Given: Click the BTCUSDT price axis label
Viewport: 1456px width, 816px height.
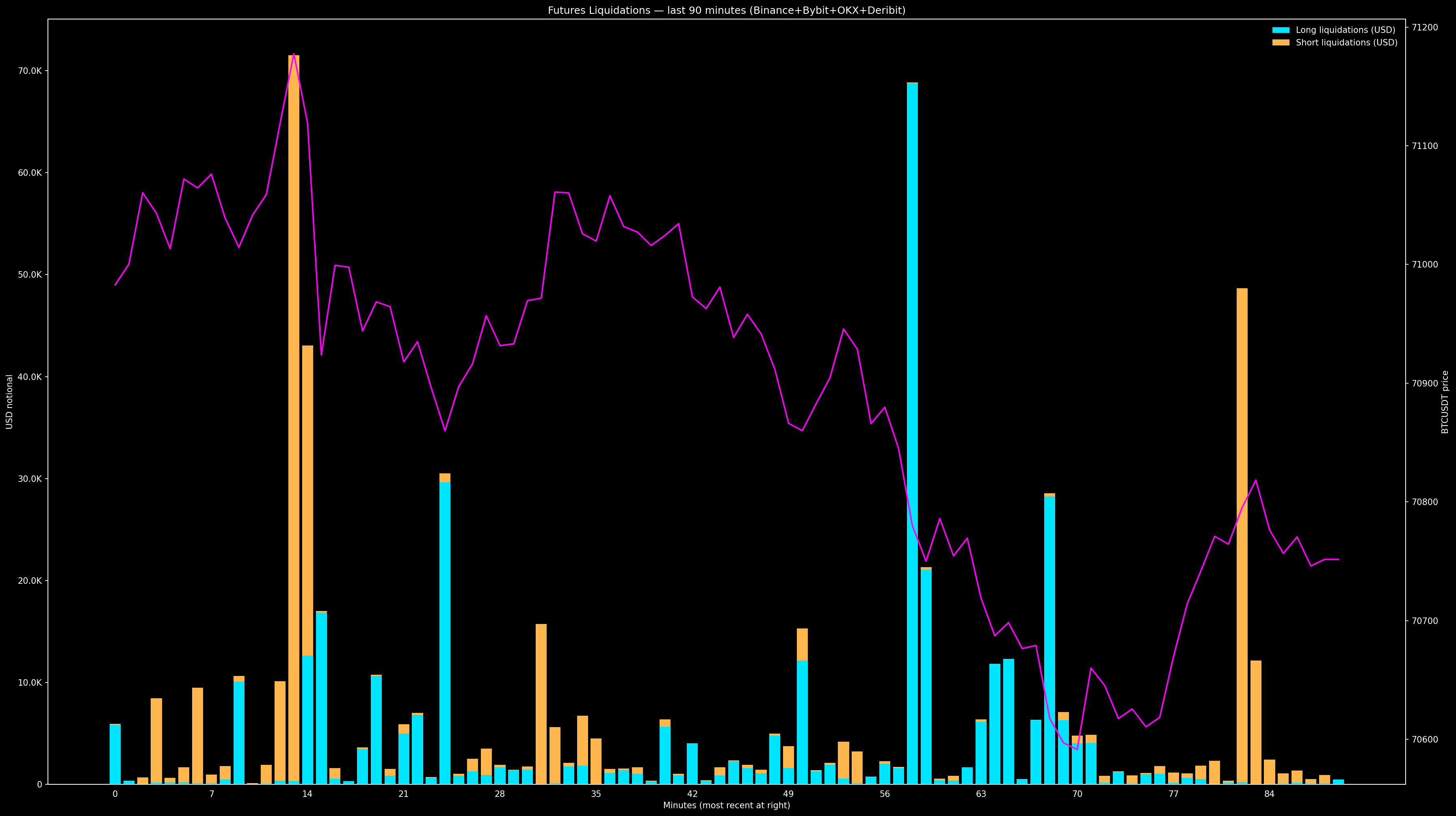Looking at the screenshot, I should pyautogui.click(x=1445, y=402).
